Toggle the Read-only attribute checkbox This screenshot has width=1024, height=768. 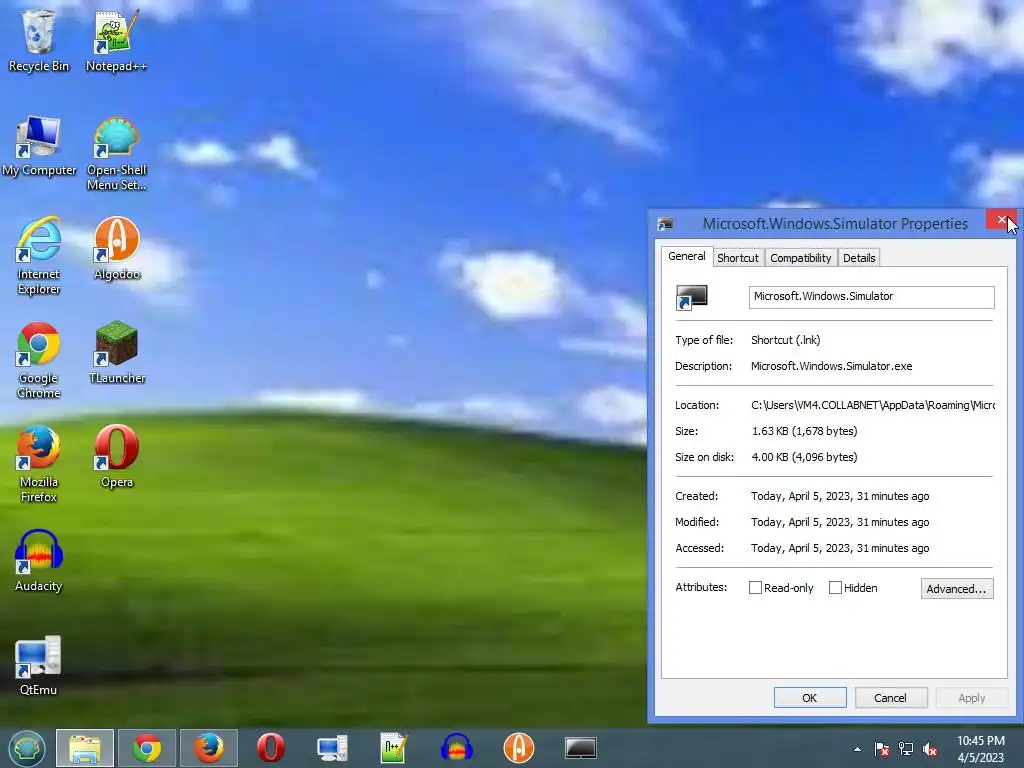pos(755,588)
